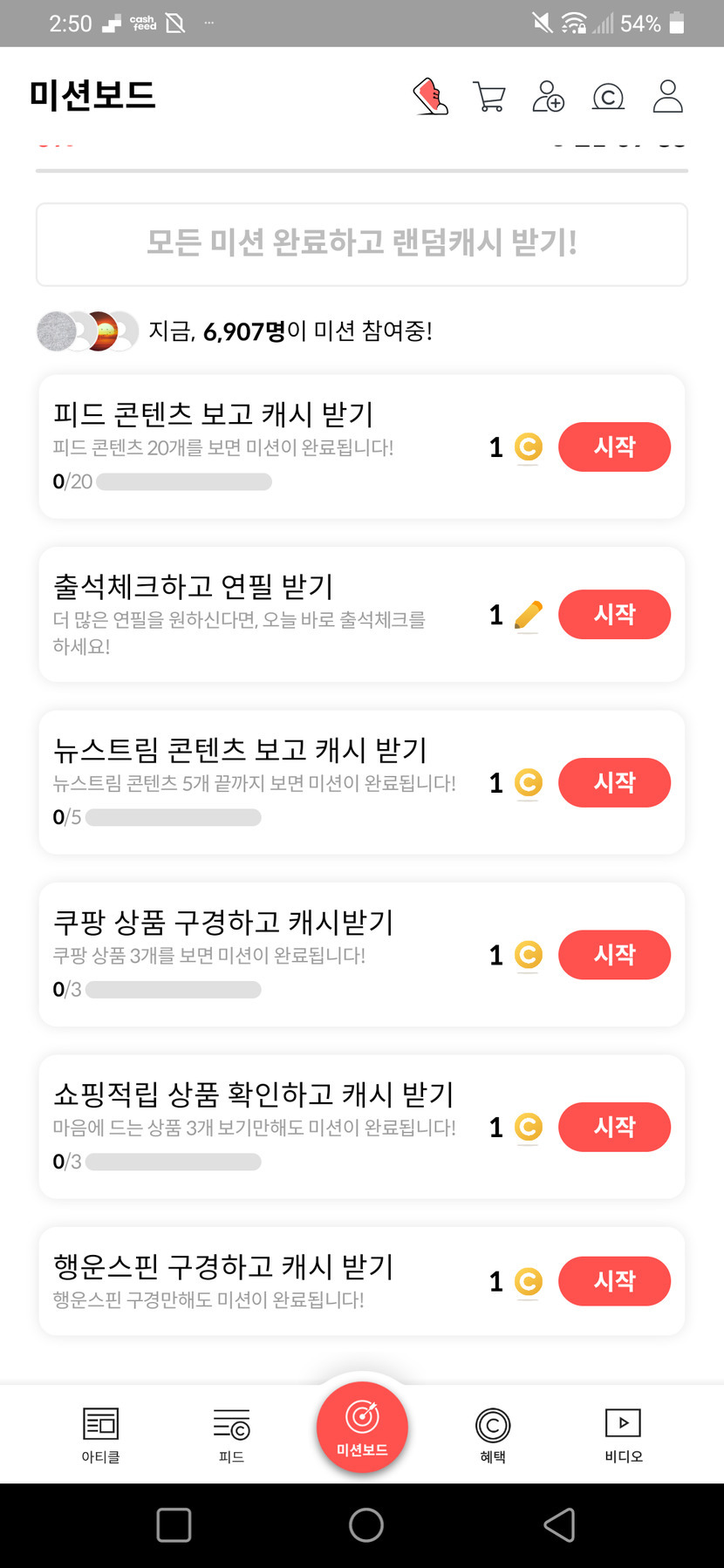Tap the center 미션보드 target button
This screenshot has width=724, height=1568.
click(362, 1427)
